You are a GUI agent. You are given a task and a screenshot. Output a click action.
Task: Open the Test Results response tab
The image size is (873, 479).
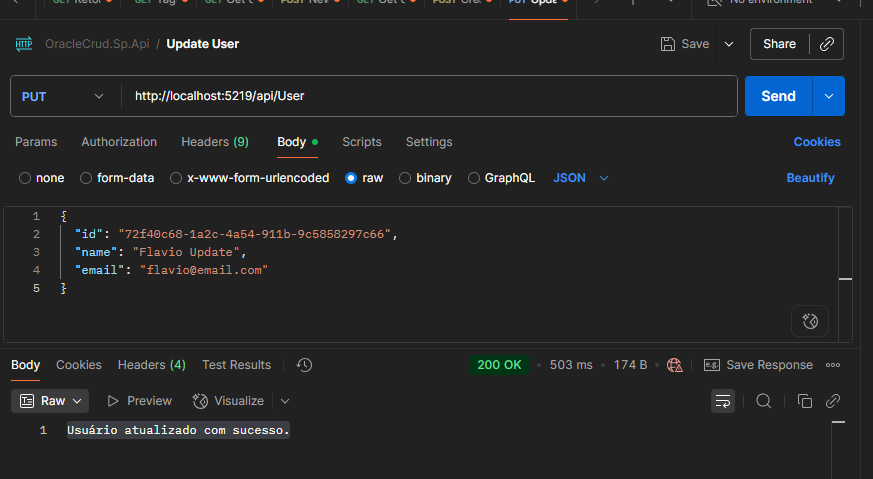click(x=236, y=365)
